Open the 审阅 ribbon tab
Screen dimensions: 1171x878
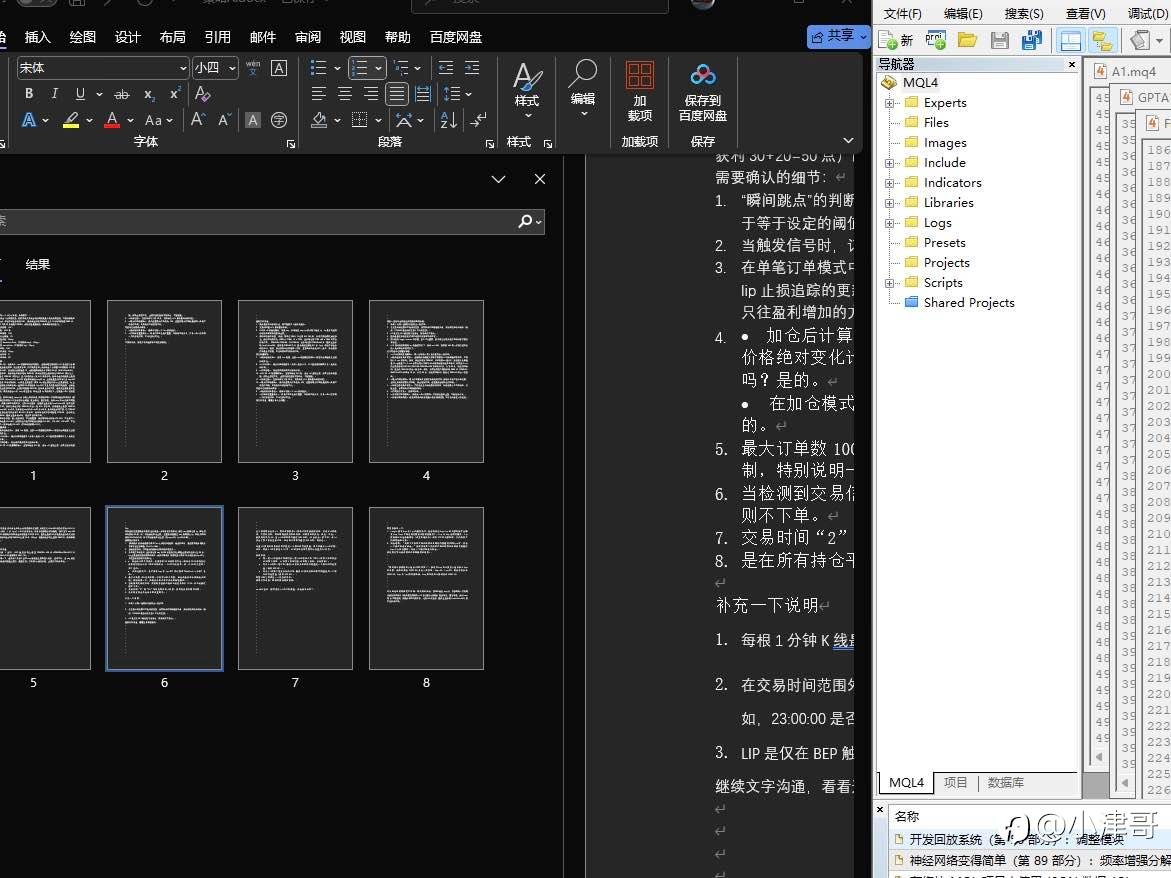pyautogui.click(x=308, y=37)
